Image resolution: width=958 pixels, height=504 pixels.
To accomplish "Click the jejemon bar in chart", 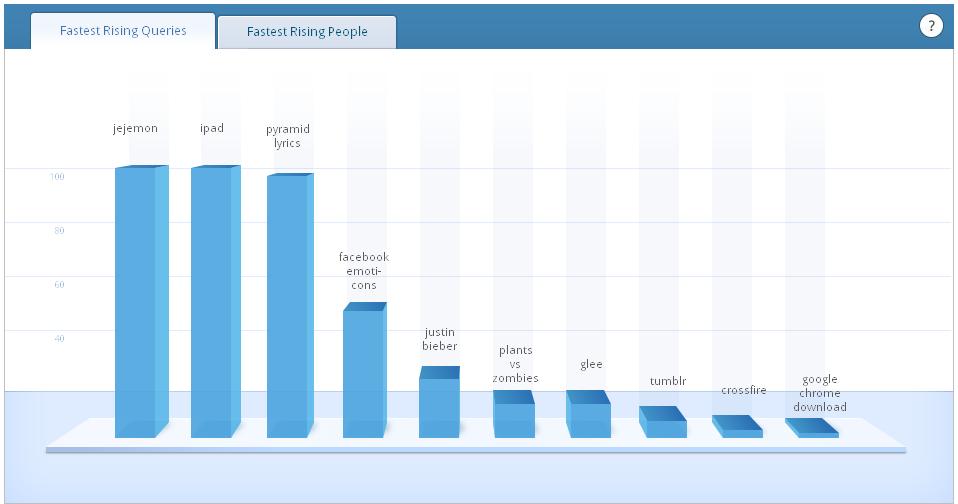I will 139,300.
